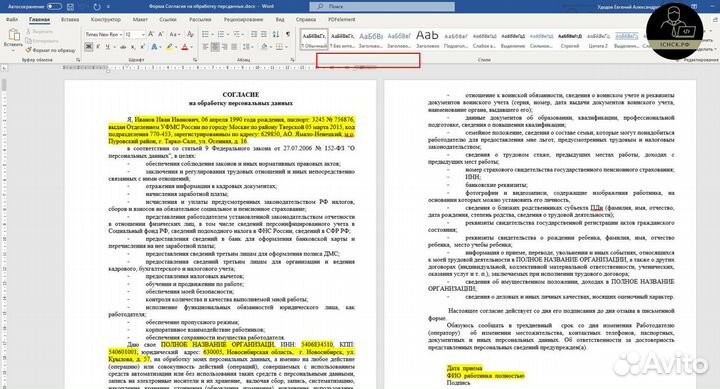
Task: Clear all formatting with the eraser A icon
Action: [x=190, y=34]
